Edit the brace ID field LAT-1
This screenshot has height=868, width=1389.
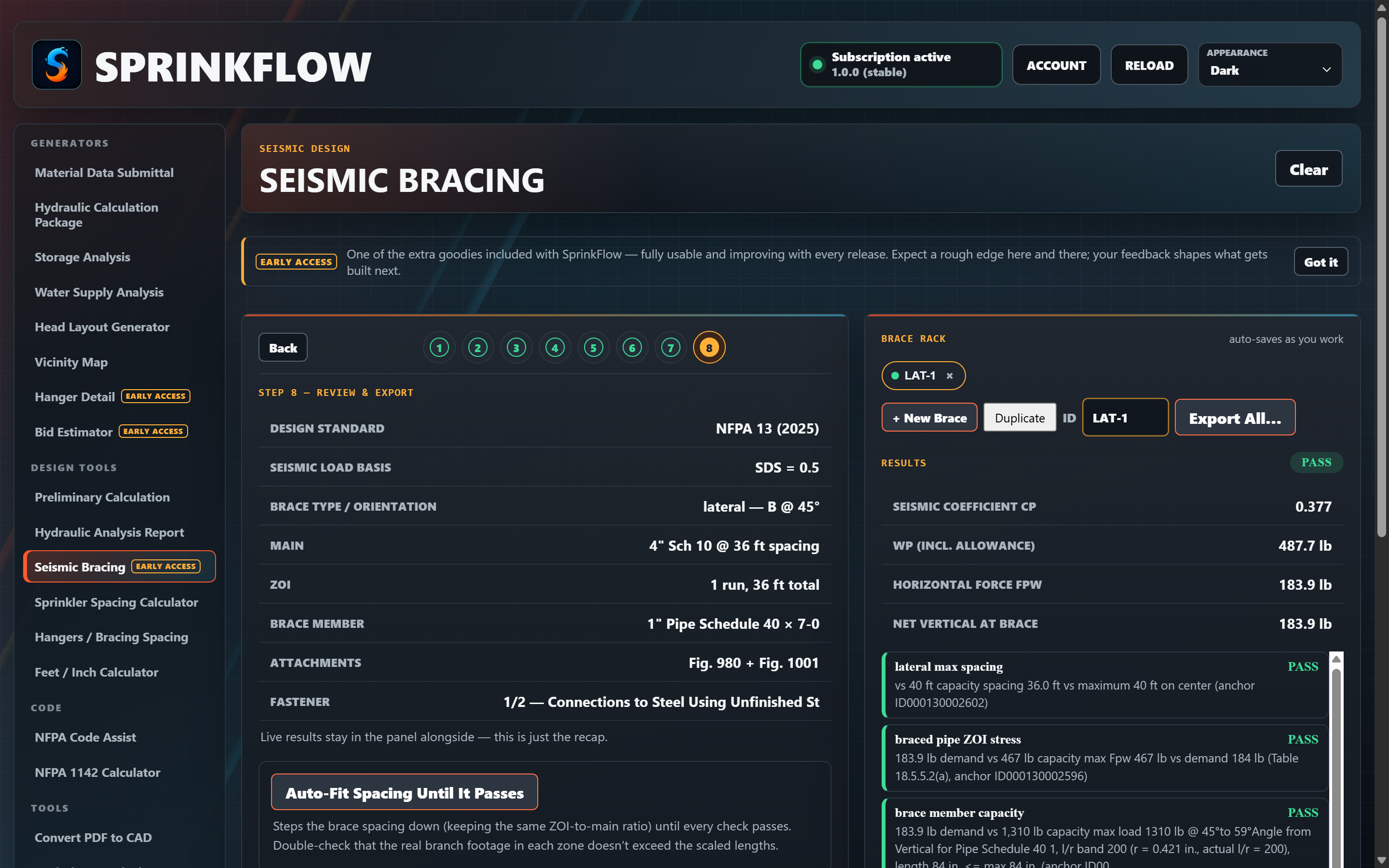[1125, 417]
